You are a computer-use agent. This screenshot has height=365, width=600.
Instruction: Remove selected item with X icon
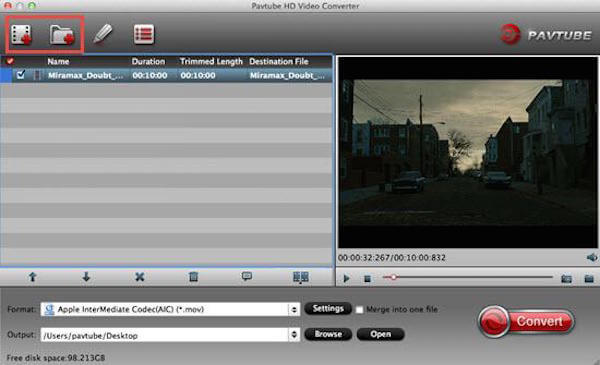[140, 277]
